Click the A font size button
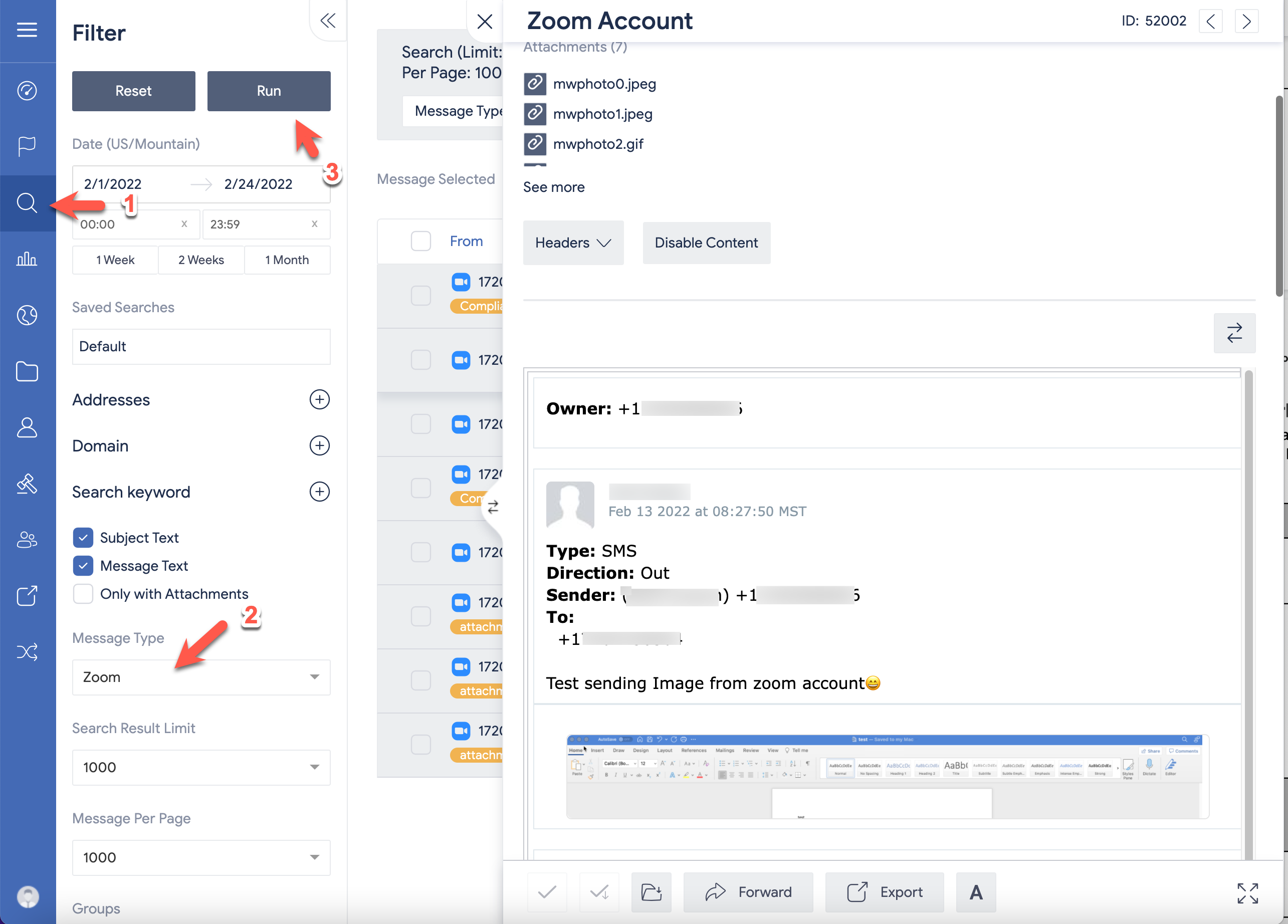This screenshot has height=924, width=1288. pyautogui.click(x=976, y=891)
